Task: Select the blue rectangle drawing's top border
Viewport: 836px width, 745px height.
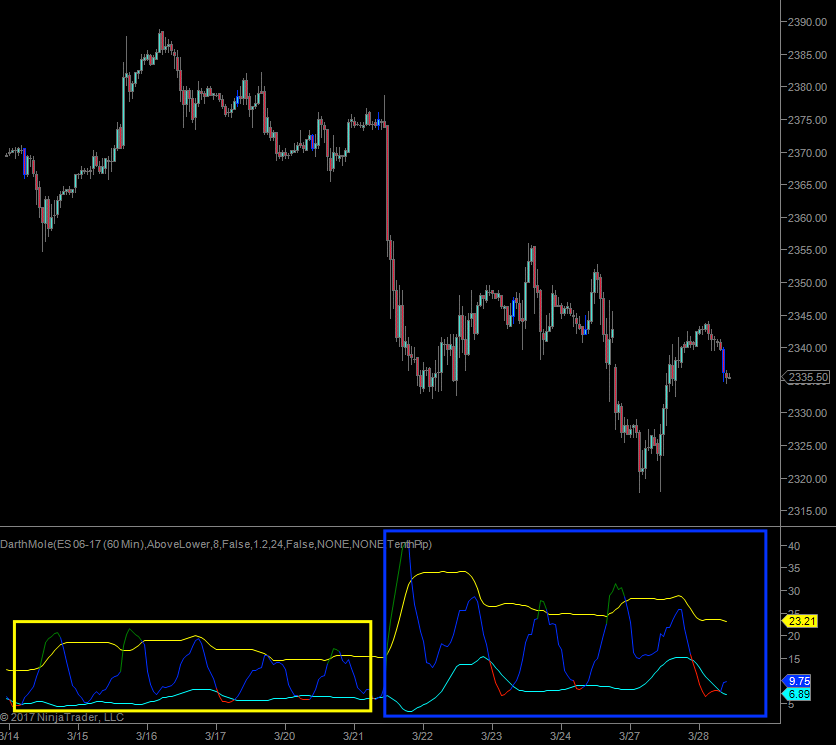Action: click(575, 531)
